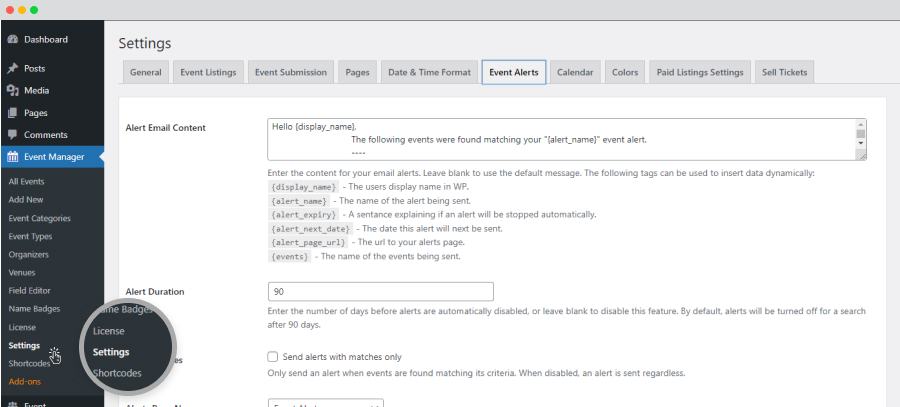Screen dimensions: 900x407
Task: Click the textarea resize handle
Action: coord(861,155)
